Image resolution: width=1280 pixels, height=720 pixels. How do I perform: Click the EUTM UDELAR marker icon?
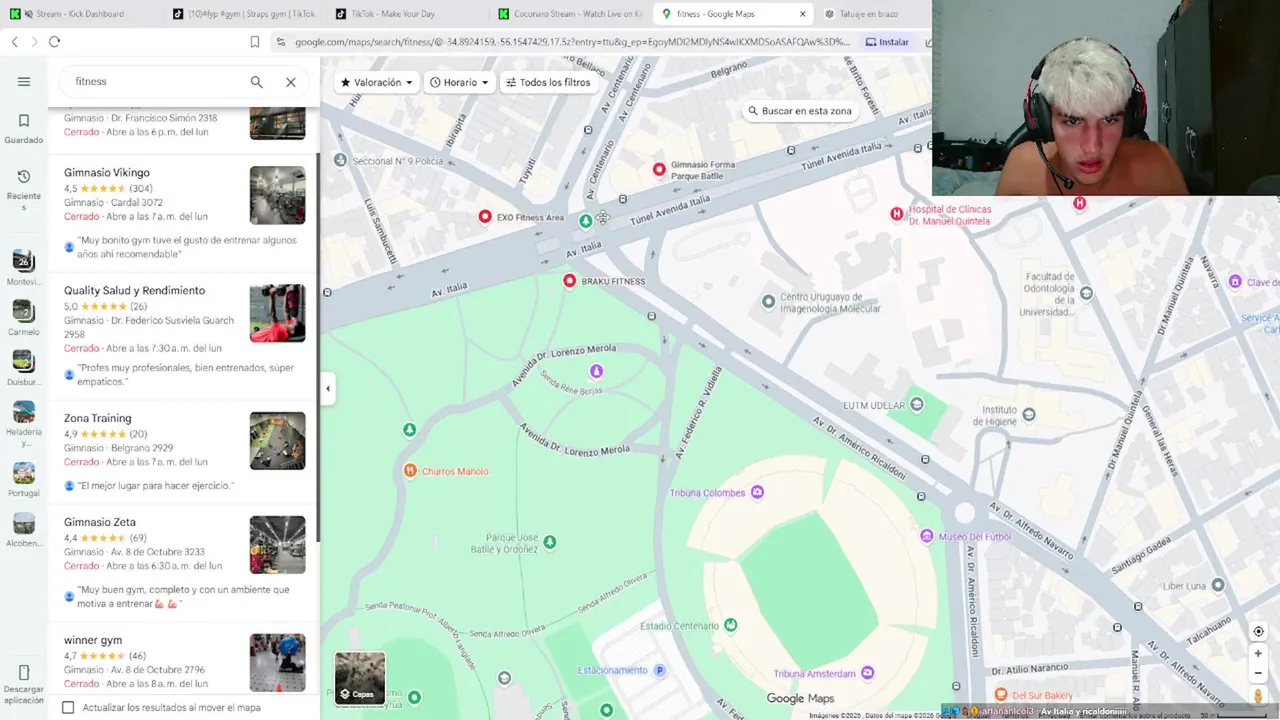(x=917, y=405)
